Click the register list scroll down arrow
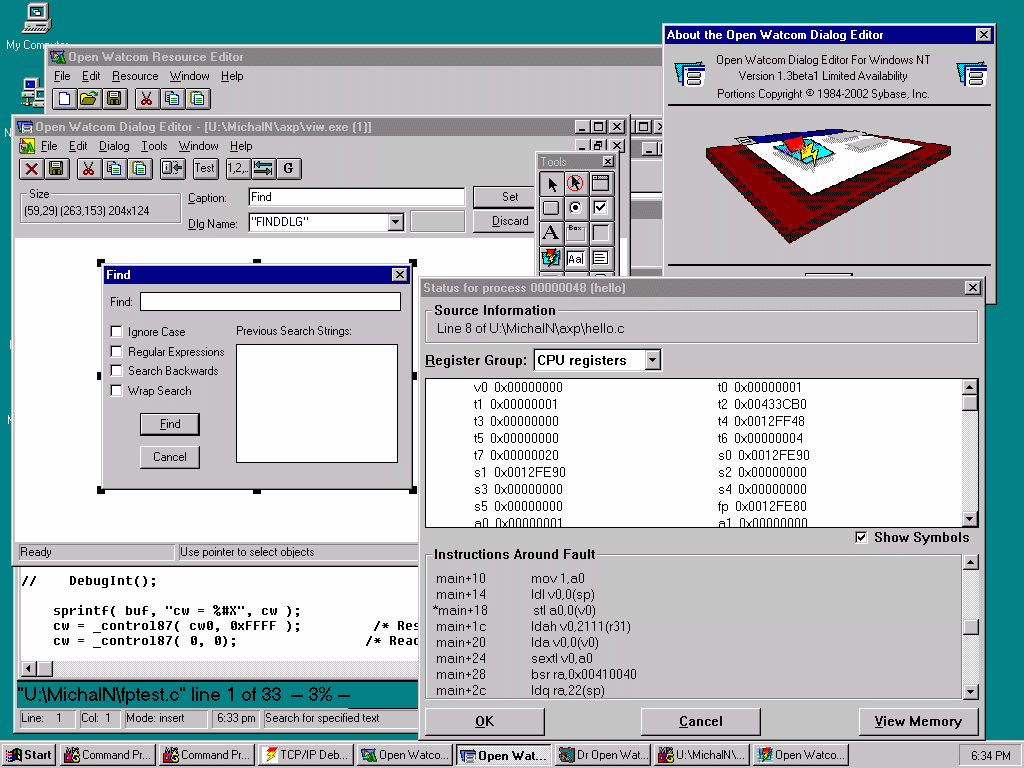The image size is (1024, 768). (970, 519)
